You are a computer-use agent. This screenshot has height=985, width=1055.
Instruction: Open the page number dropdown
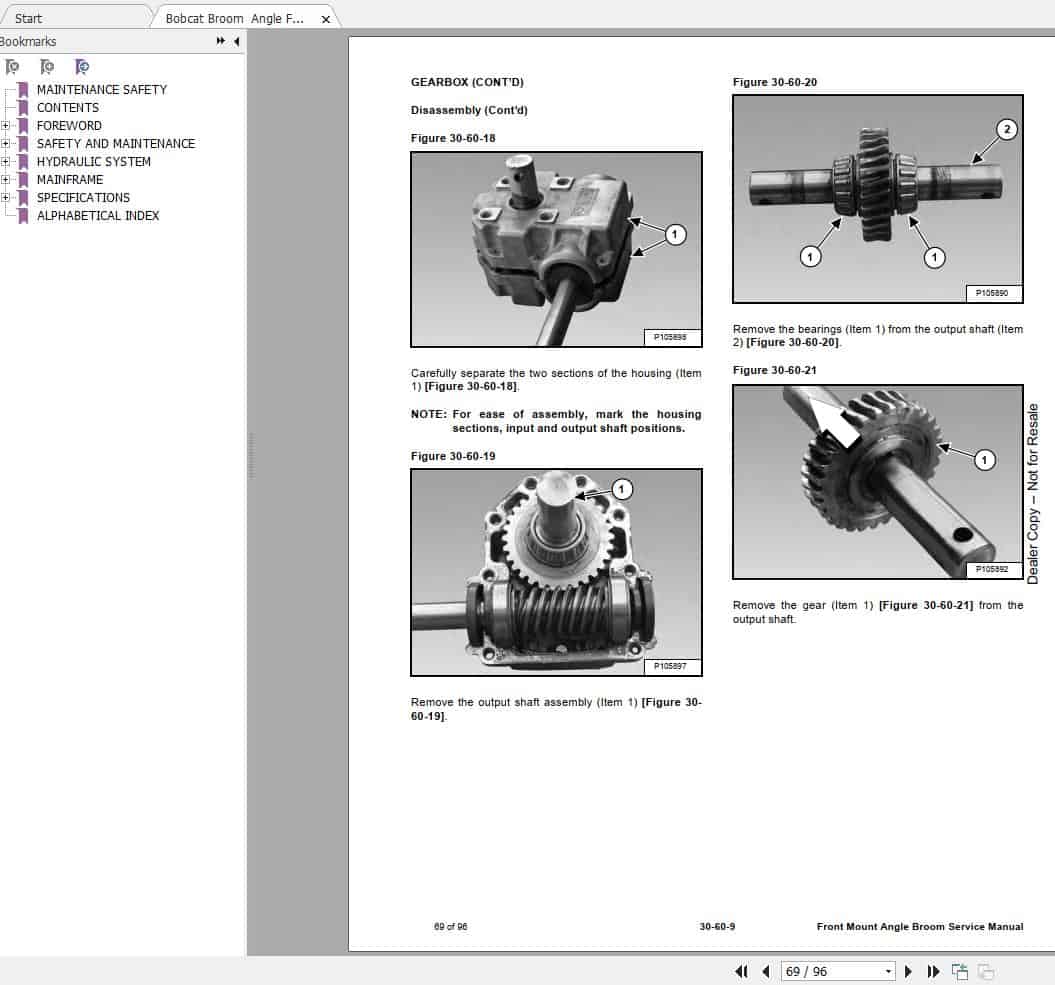coord(887,971)
